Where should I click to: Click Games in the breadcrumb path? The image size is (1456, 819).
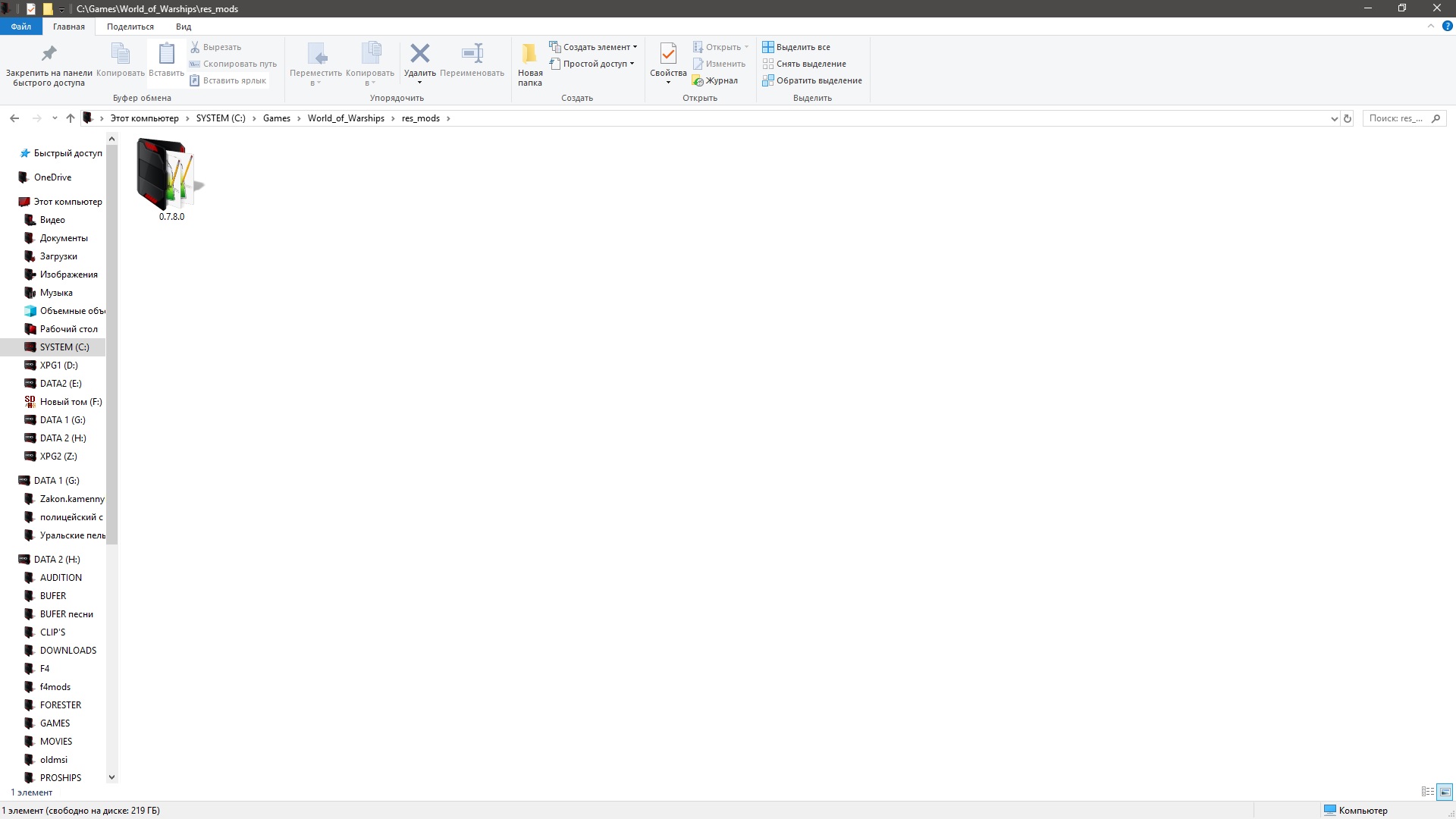[277, 118]
